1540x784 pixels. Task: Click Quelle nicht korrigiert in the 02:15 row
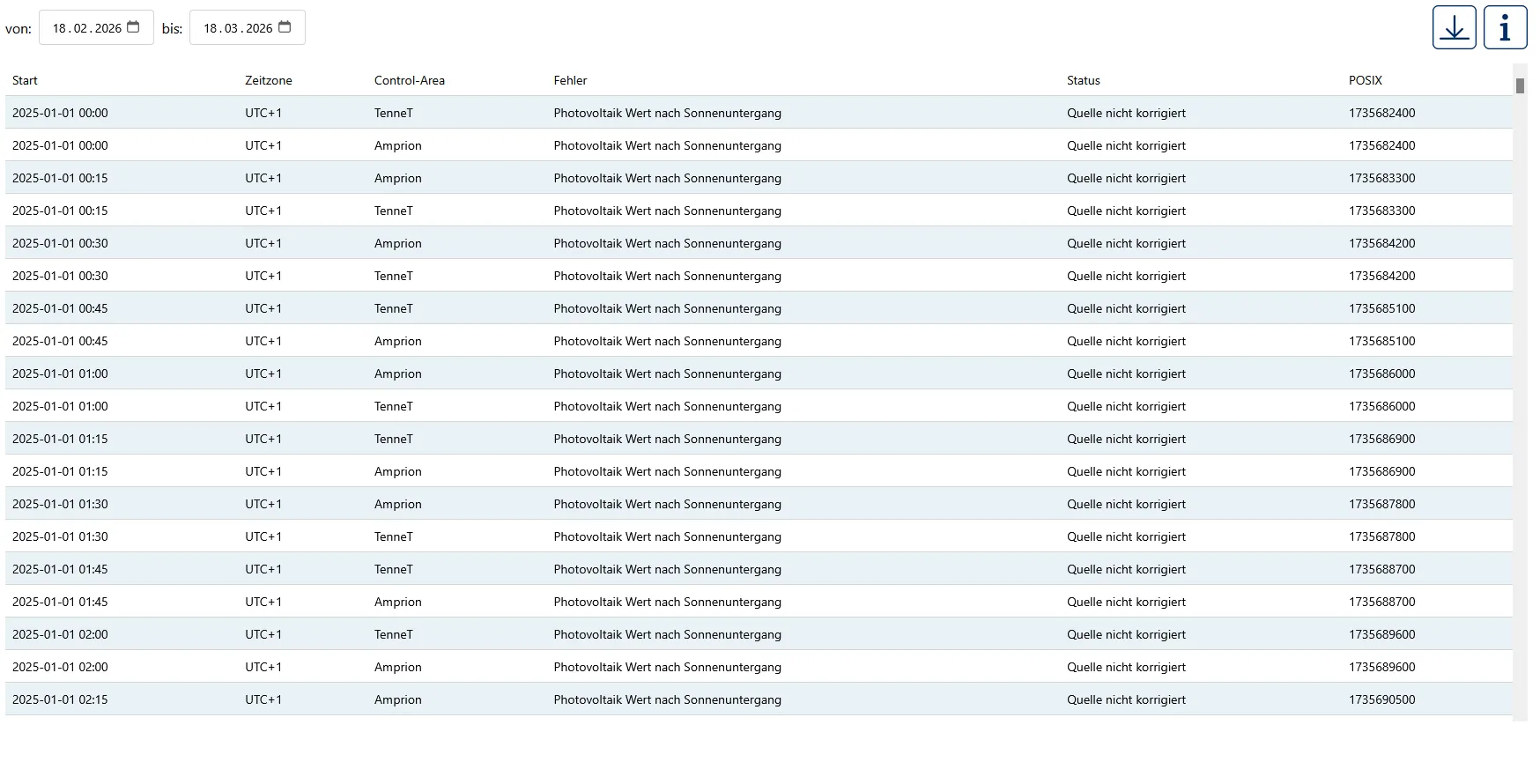click(x=1126, y=699)
